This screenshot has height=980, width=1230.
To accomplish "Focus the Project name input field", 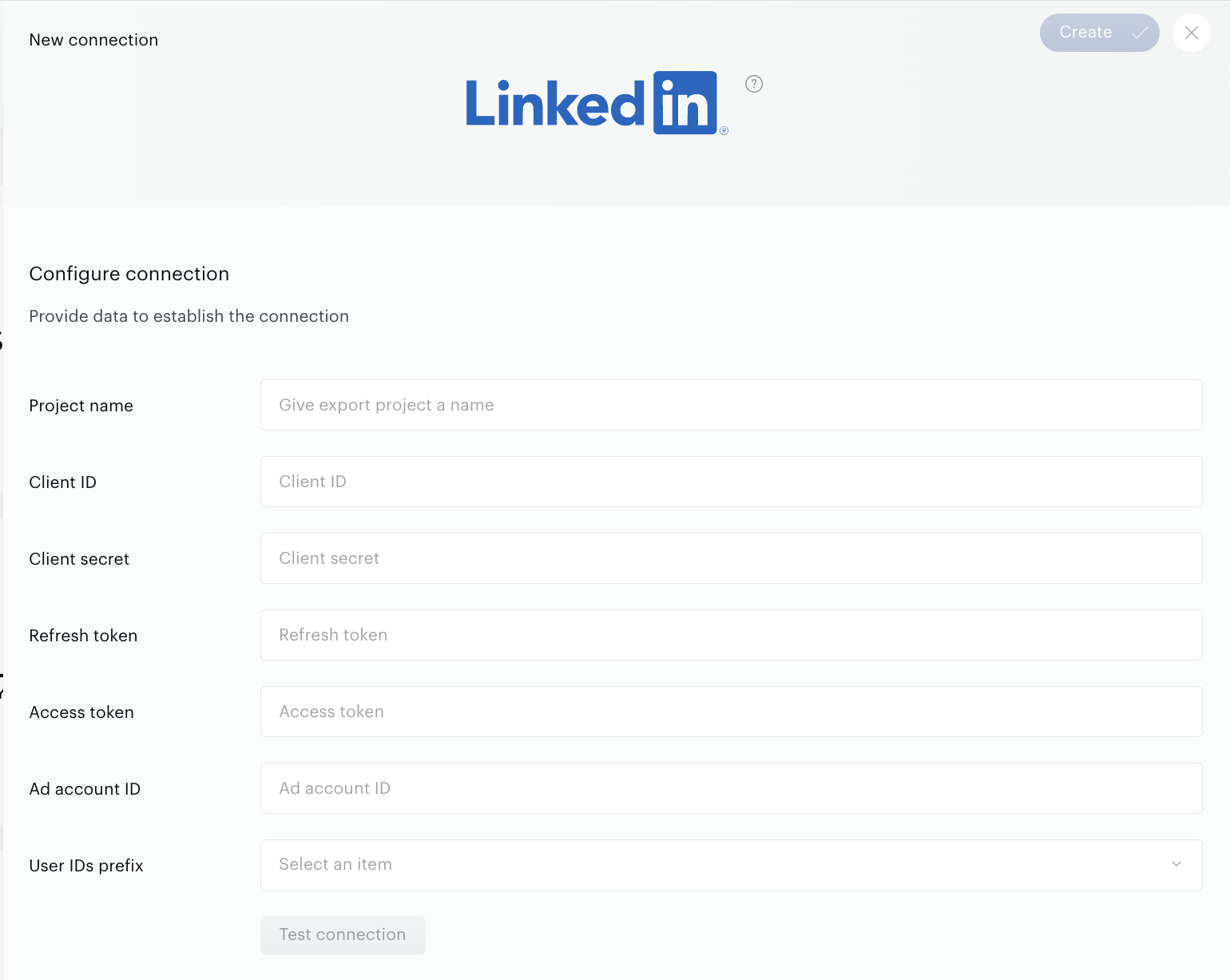I will (x=732, y=405).
